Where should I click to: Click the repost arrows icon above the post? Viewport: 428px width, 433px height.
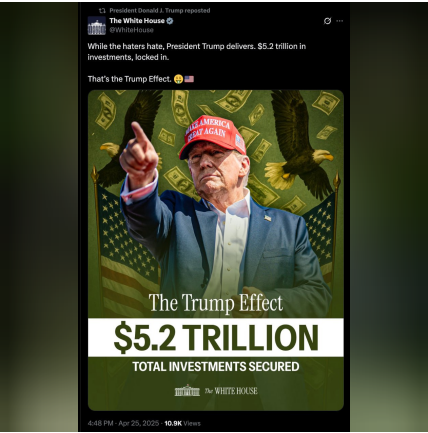(102, 11)
